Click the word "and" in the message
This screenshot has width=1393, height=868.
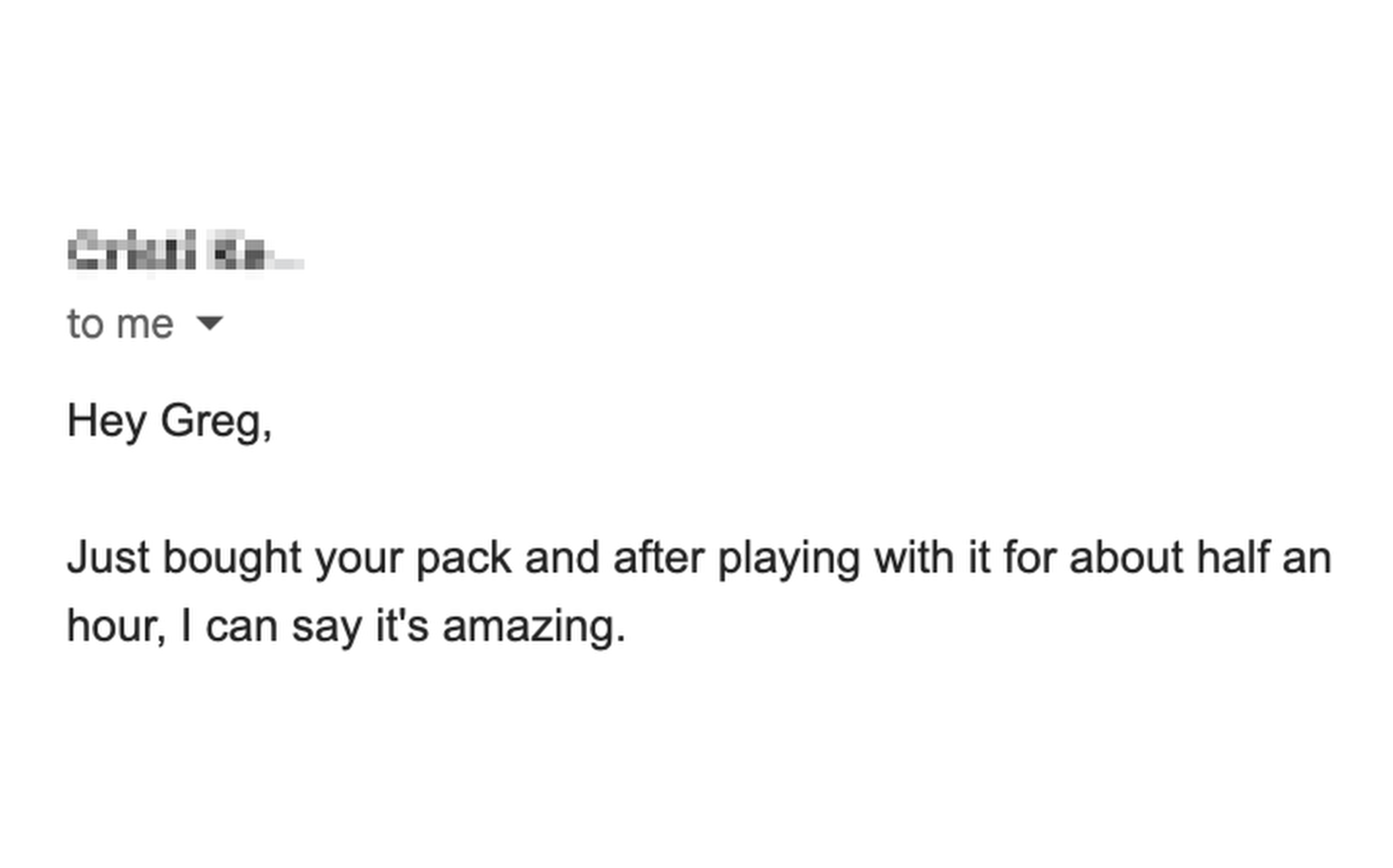point(562,558)
